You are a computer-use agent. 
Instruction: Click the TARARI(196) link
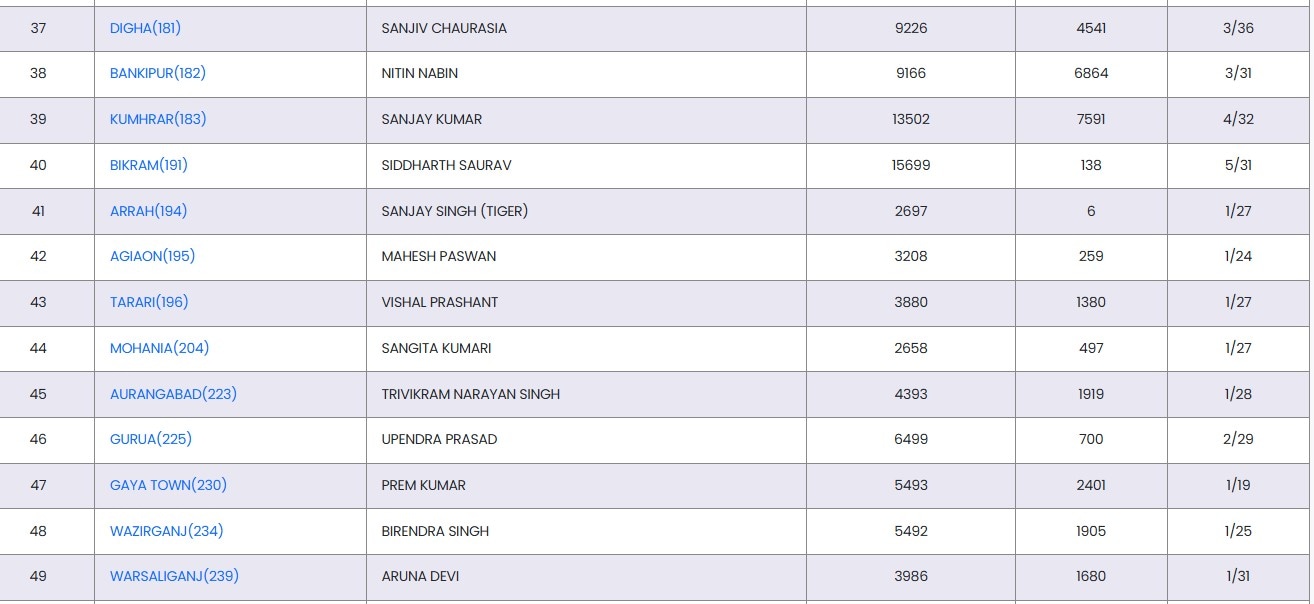tap(149, 302)
